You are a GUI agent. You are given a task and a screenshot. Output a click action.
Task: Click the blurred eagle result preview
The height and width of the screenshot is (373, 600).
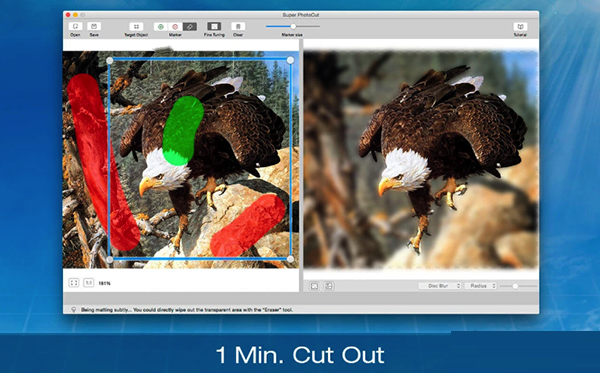tap(421, 160)
